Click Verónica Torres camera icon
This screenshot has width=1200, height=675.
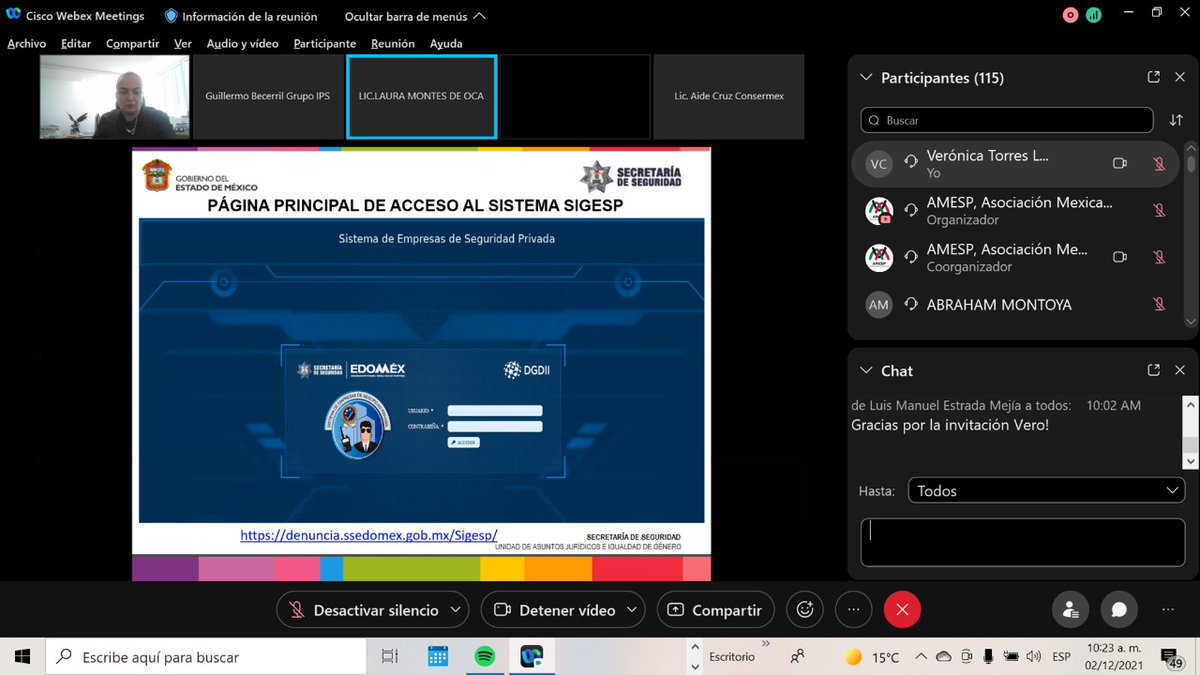pos(1120,164)
